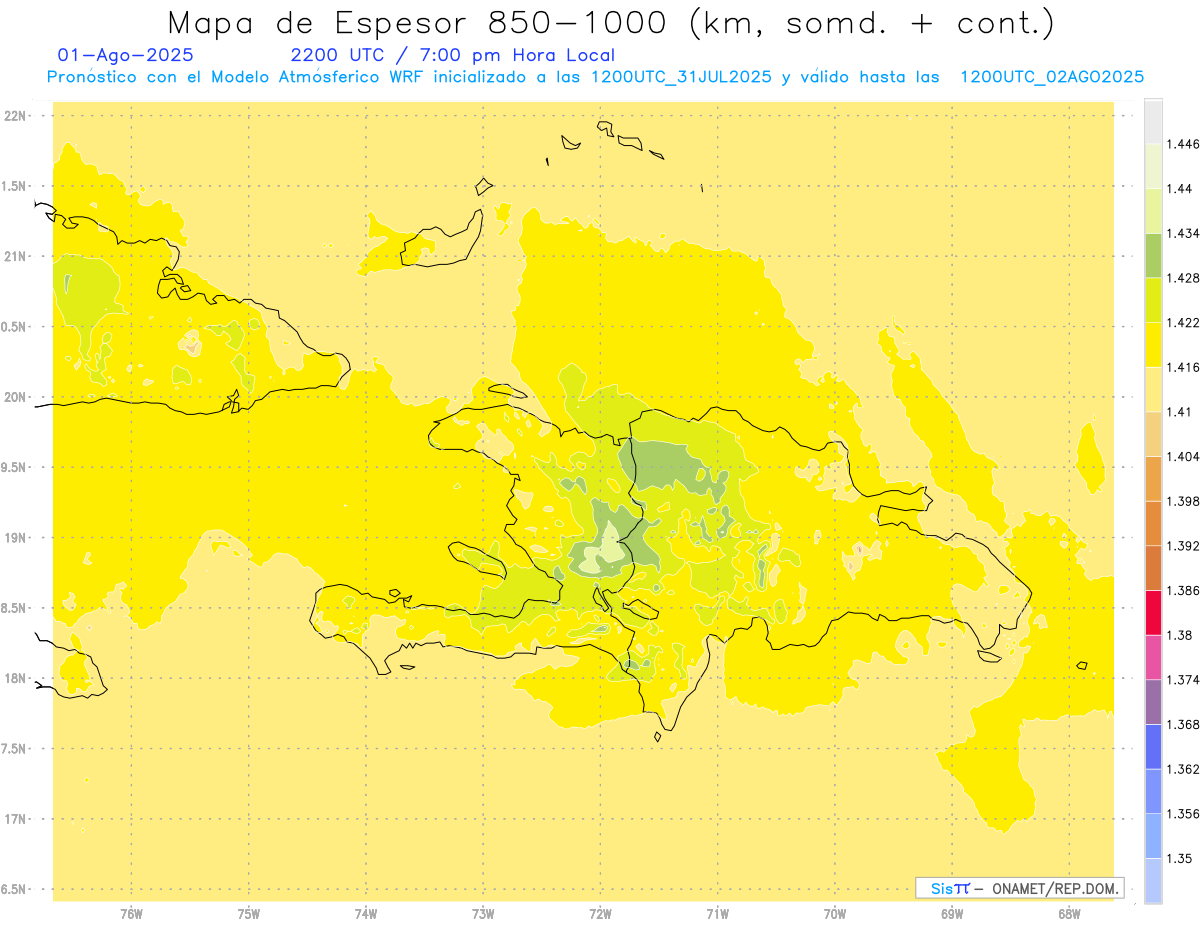This screenshot has width=1200, height=927.
Task: Click the orange 1.398–1.404 color bar segment
Action: [1153, 479]
